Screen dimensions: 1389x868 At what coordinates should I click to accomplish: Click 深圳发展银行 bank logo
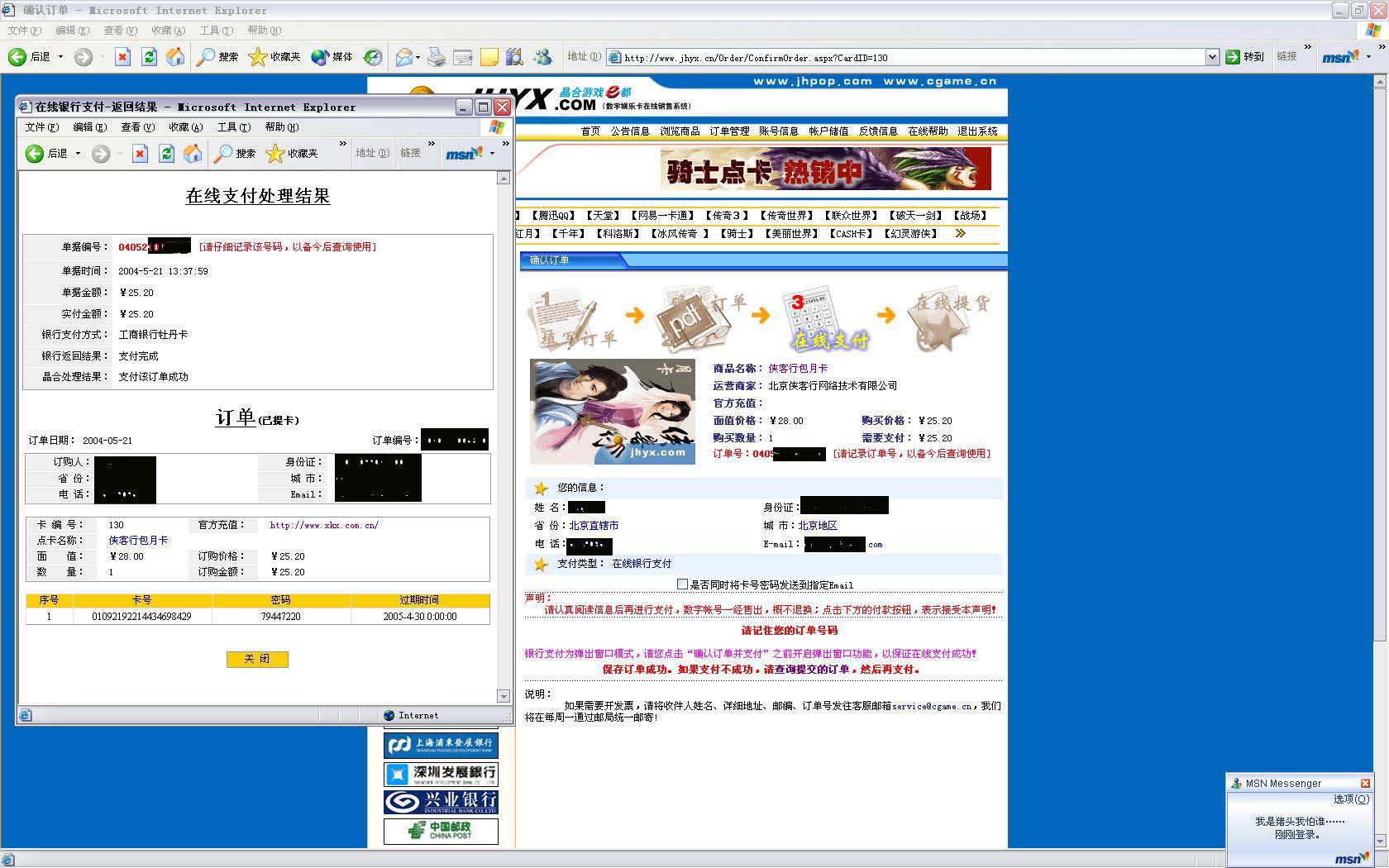pos(441,774)
